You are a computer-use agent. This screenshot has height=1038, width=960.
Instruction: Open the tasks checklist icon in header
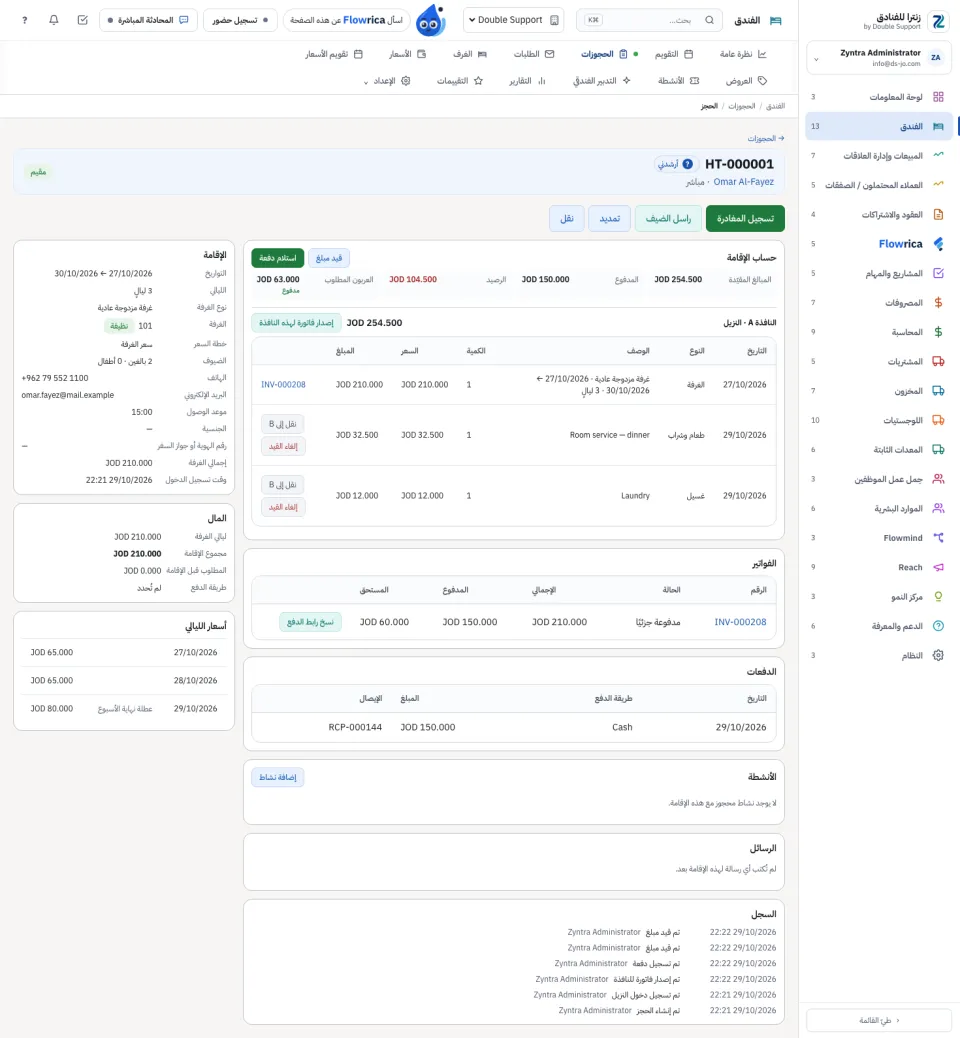click(x=83, y=20)
